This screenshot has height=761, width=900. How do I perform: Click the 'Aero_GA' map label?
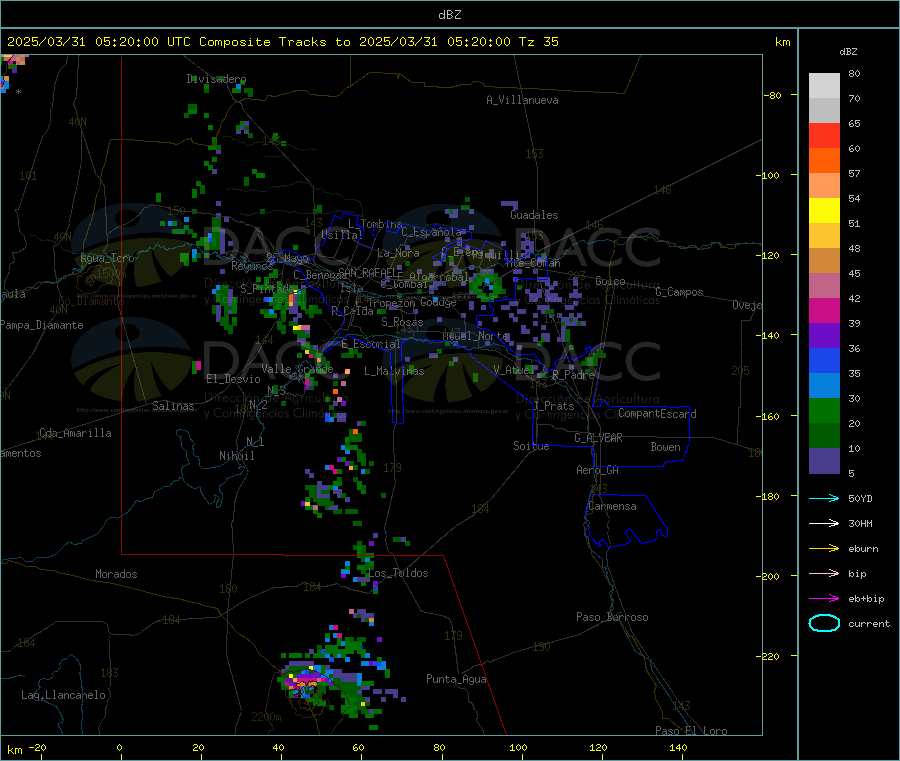tap(598, 469)
